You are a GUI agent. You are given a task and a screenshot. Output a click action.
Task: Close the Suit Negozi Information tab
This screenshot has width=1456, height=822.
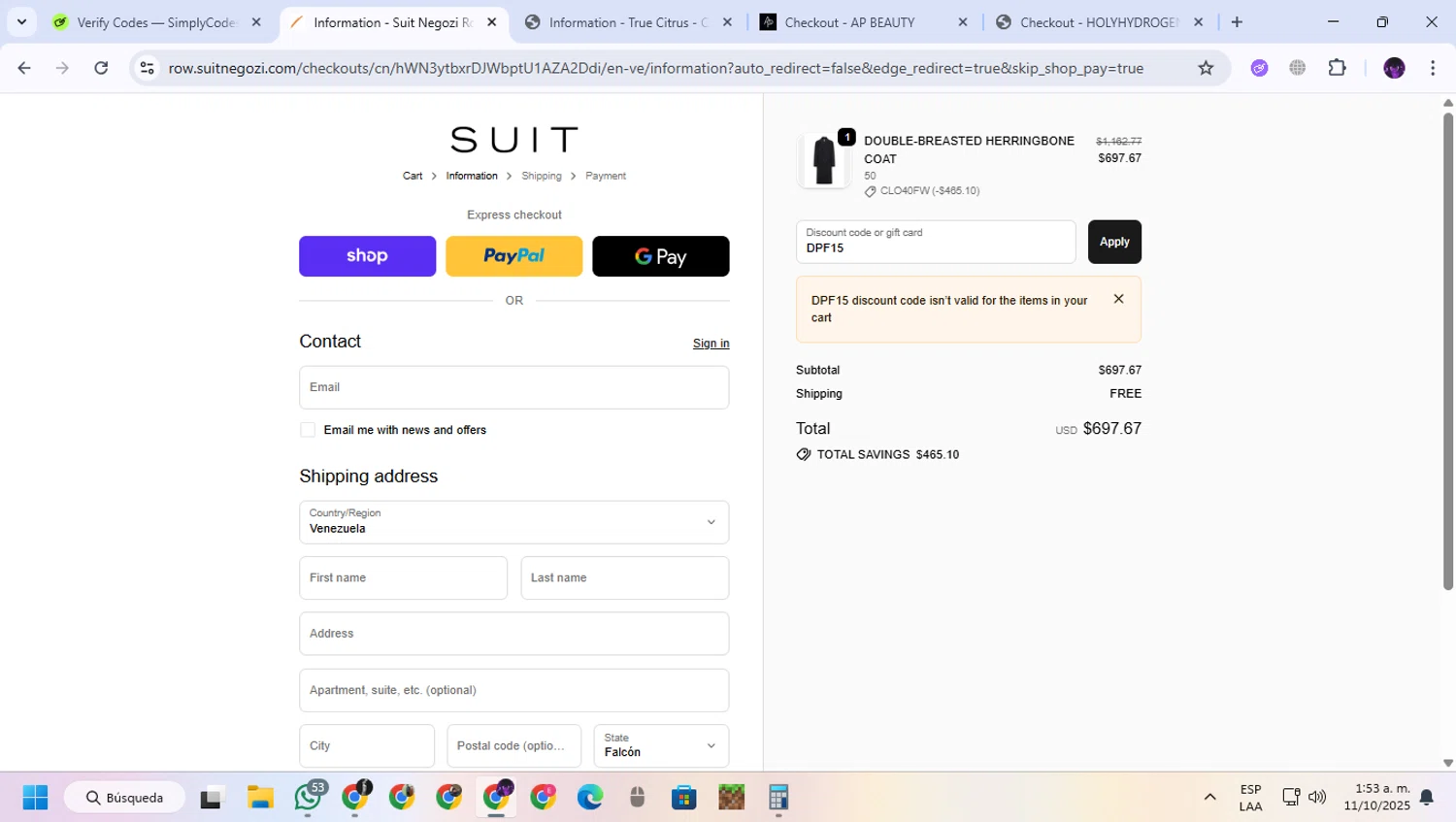pos(491,21)
